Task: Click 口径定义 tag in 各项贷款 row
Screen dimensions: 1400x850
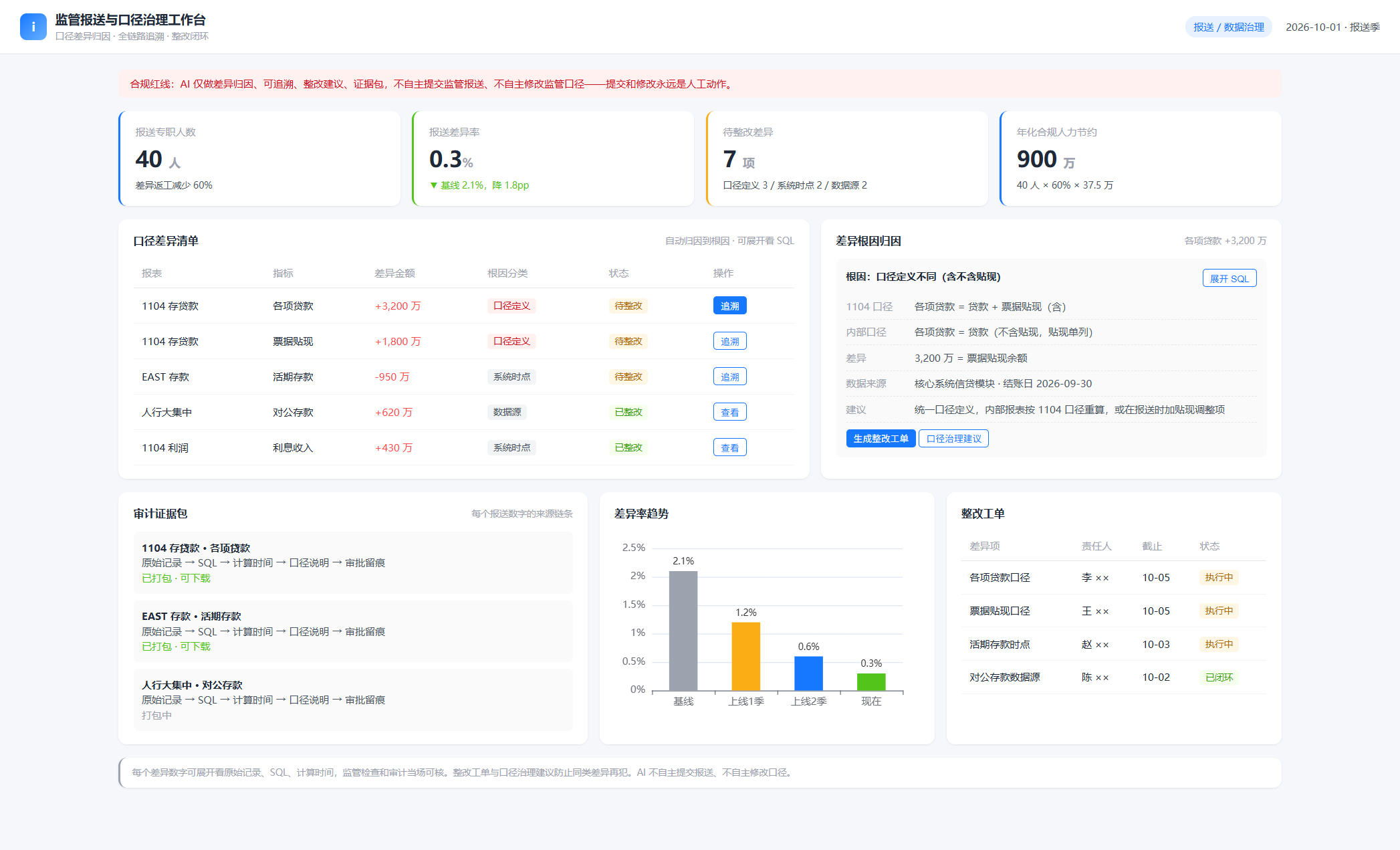Action: (x=511, y=306)
